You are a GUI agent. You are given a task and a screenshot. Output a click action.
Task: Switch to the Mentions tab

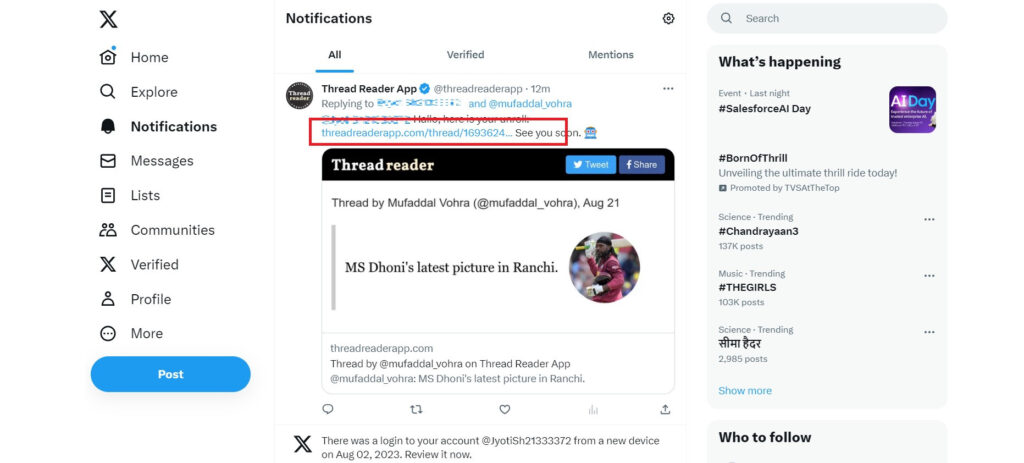click(x=610, y=55)
